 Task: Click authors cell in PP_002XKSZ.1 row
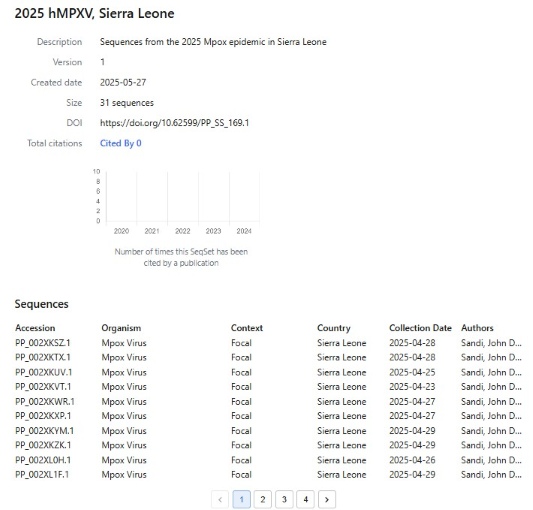(491, 343)
